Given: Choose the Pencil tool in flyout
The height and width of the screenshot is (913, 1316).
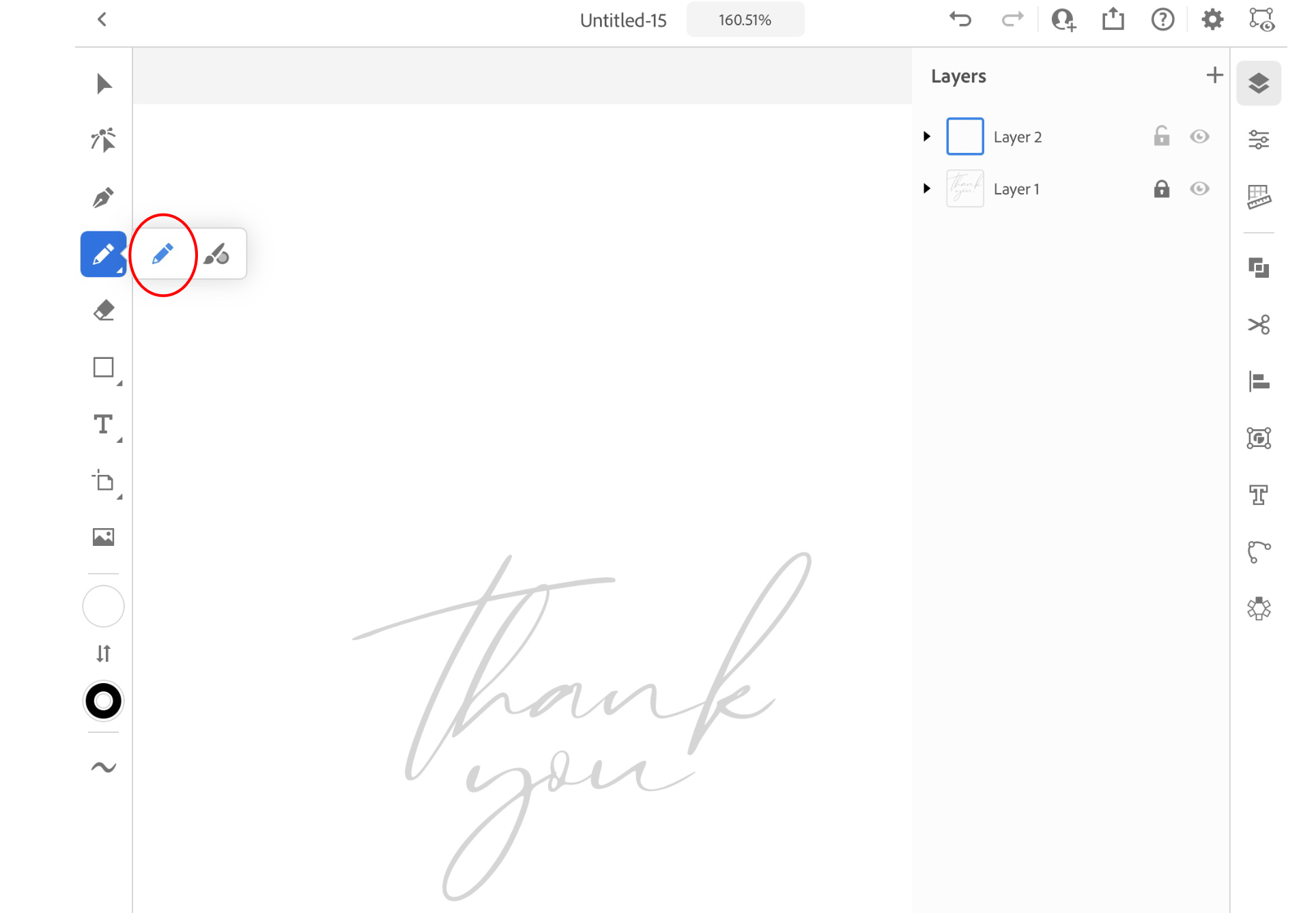Looking at the screenshot, I should [x=162, y=255].
